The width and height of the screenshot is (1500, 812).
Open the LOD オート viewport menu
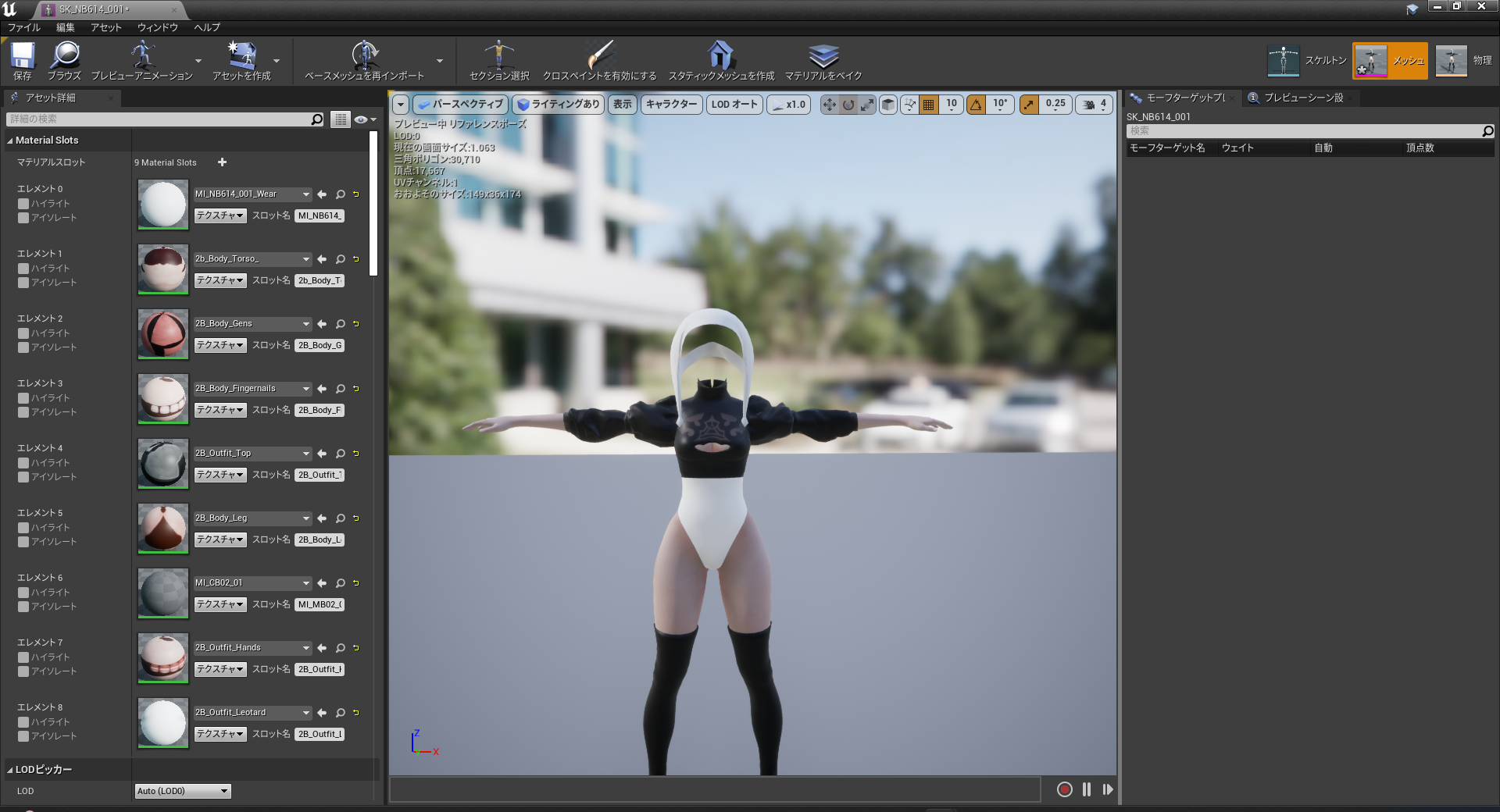pyautogui.click(x=734, y=105)
